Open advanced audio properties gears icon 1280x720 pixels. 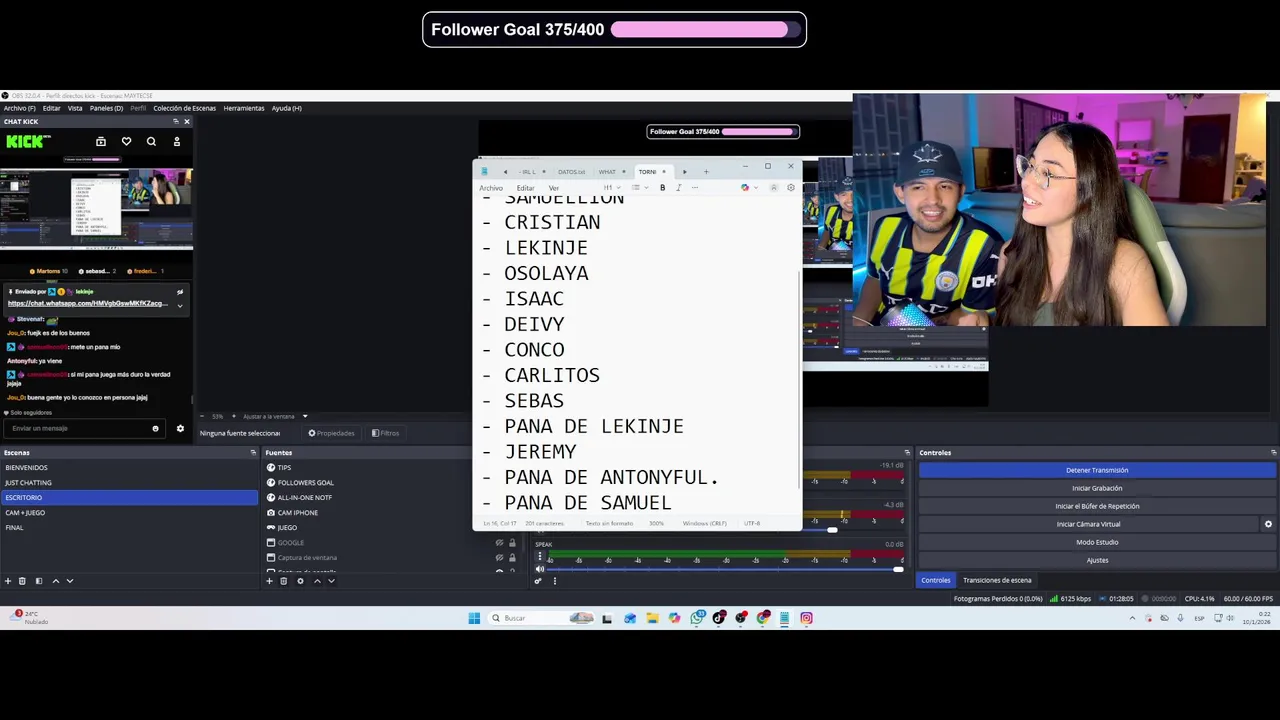(x=538, y=581)
